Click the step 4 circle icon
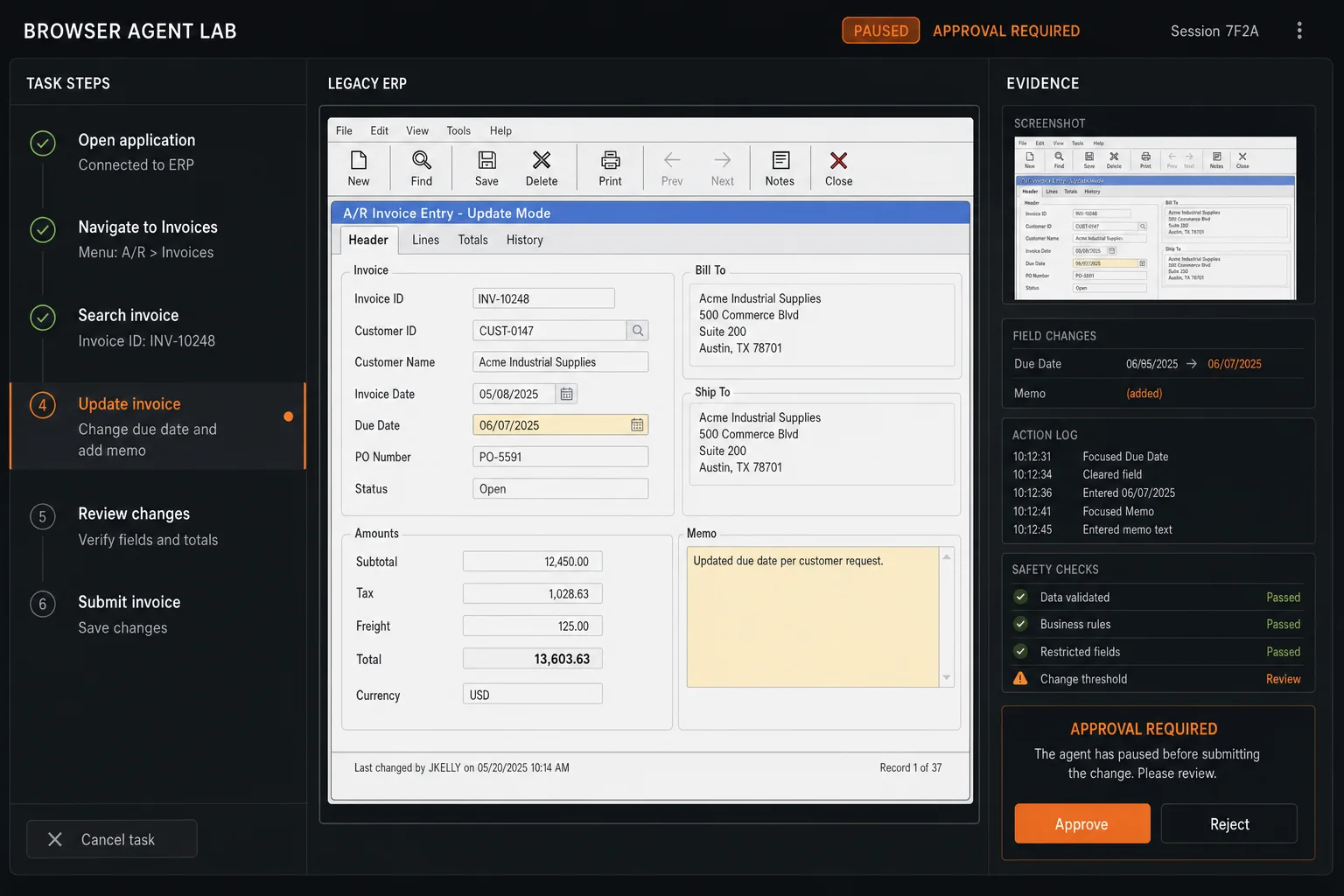The height and width of the screenshot is (896, 1344). point(43,405)
